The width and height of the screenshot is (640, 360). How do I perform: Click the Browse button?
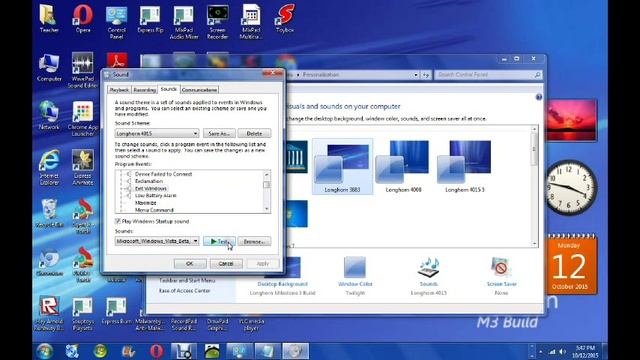click(x=254, y=241)
